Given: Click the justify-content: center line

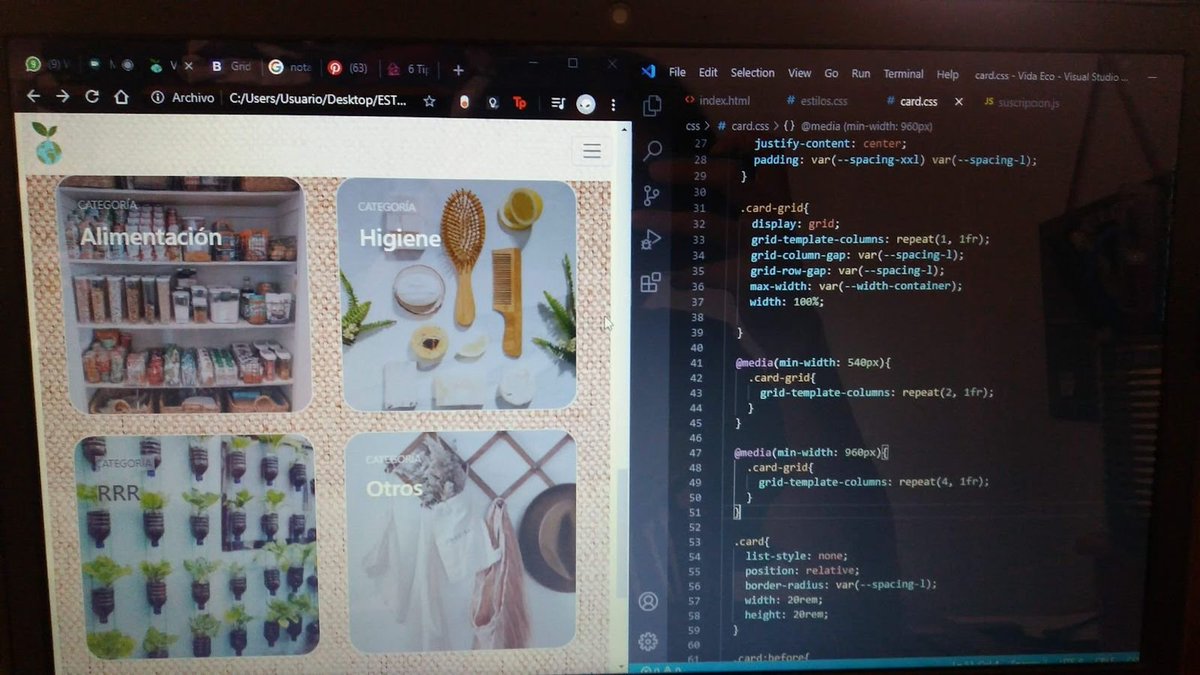Looking at the screenshot, I should 829,143.
